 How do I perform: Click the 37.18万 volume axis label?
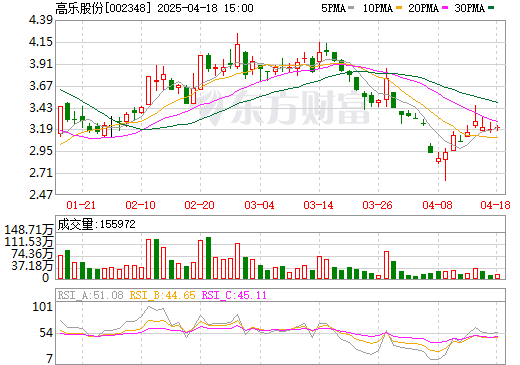tap(32, 266)
